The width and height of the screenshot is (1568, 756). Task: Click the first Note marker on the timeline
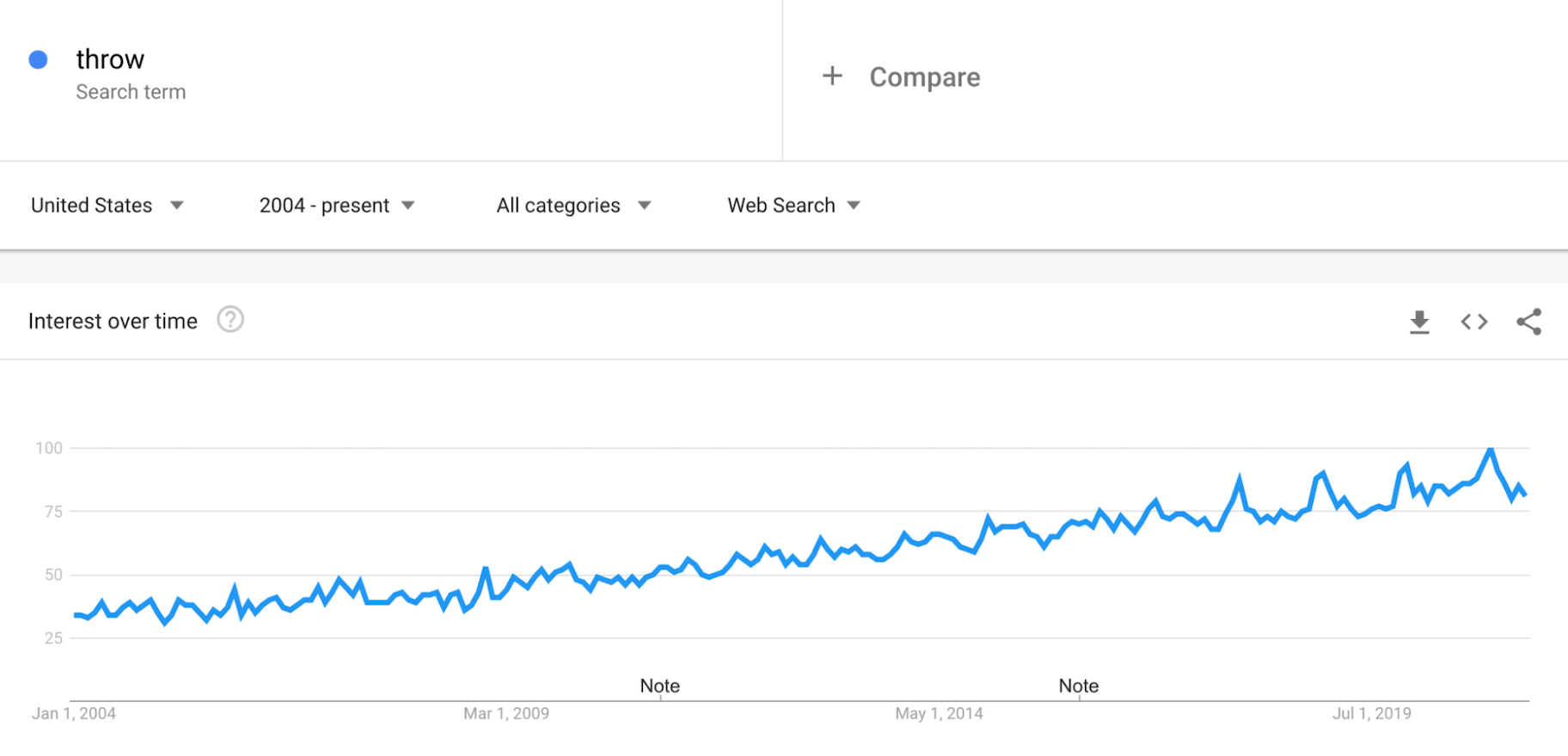point(659,686)
